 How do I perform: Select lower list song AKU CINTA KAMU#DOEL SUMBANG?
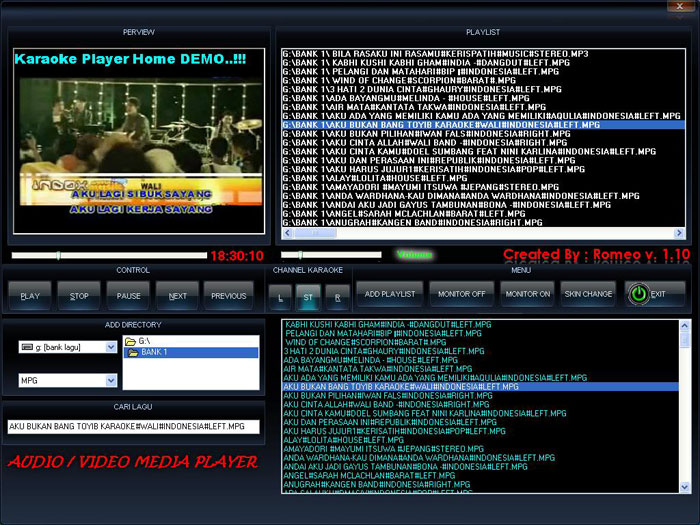click(481, 413)
